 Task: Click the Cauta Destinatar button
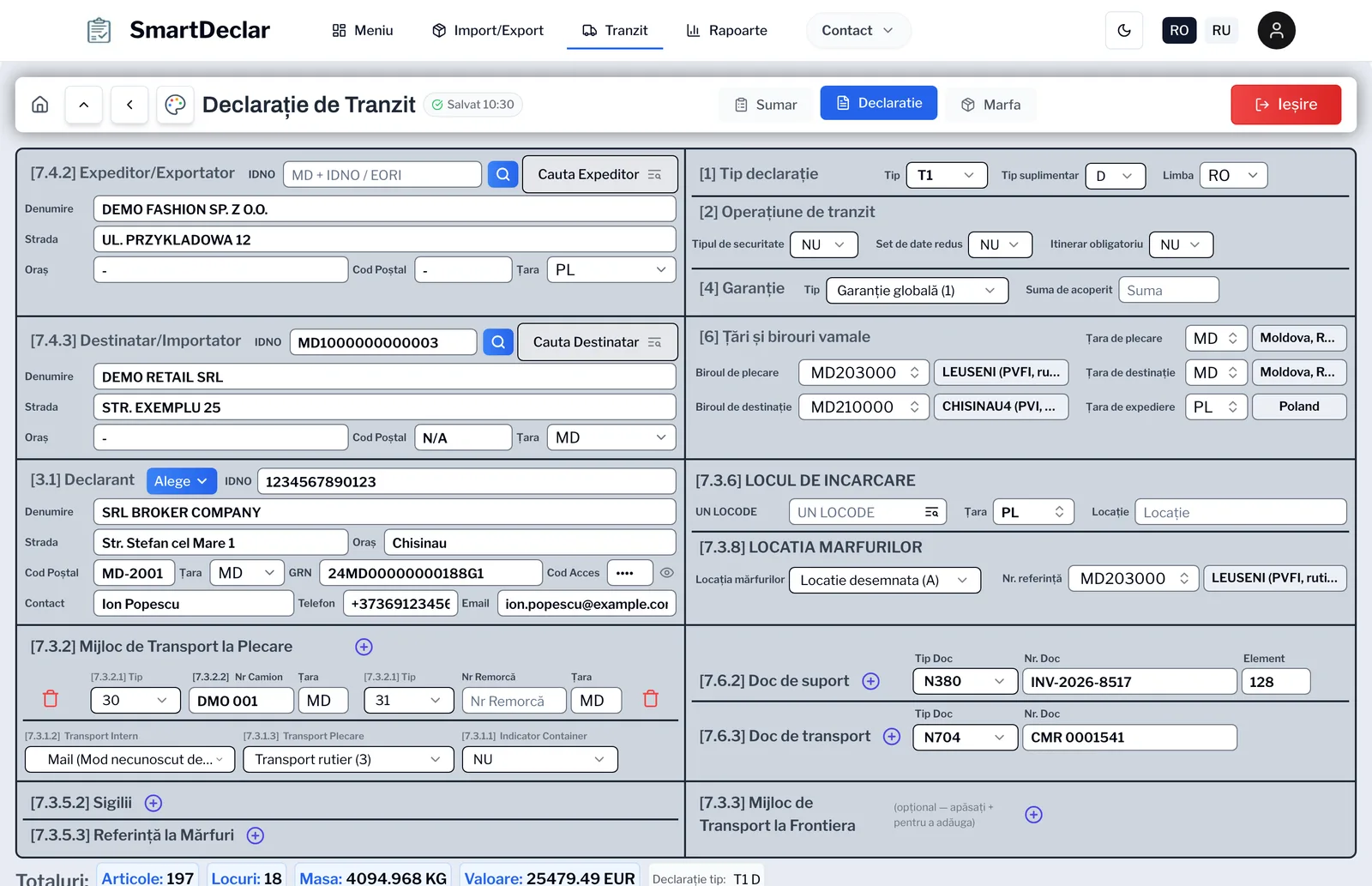point(597,342)
